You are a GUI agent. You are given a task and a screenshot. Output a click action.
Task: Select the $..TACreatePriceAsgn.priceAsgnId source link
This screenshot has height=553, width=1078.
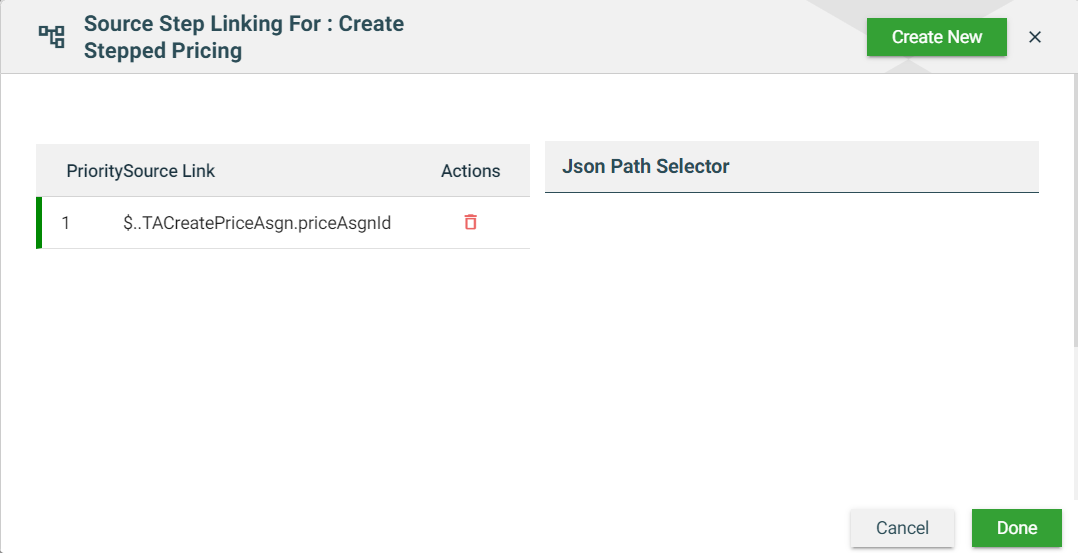click(x=256, y=223)
